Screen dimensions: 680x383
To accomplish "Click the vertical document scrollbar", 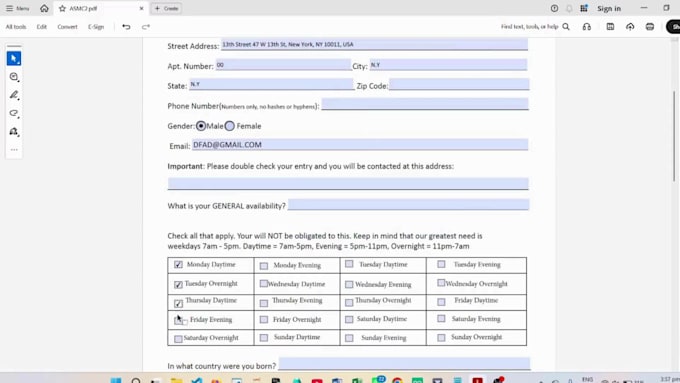I will tap(673, 137).
